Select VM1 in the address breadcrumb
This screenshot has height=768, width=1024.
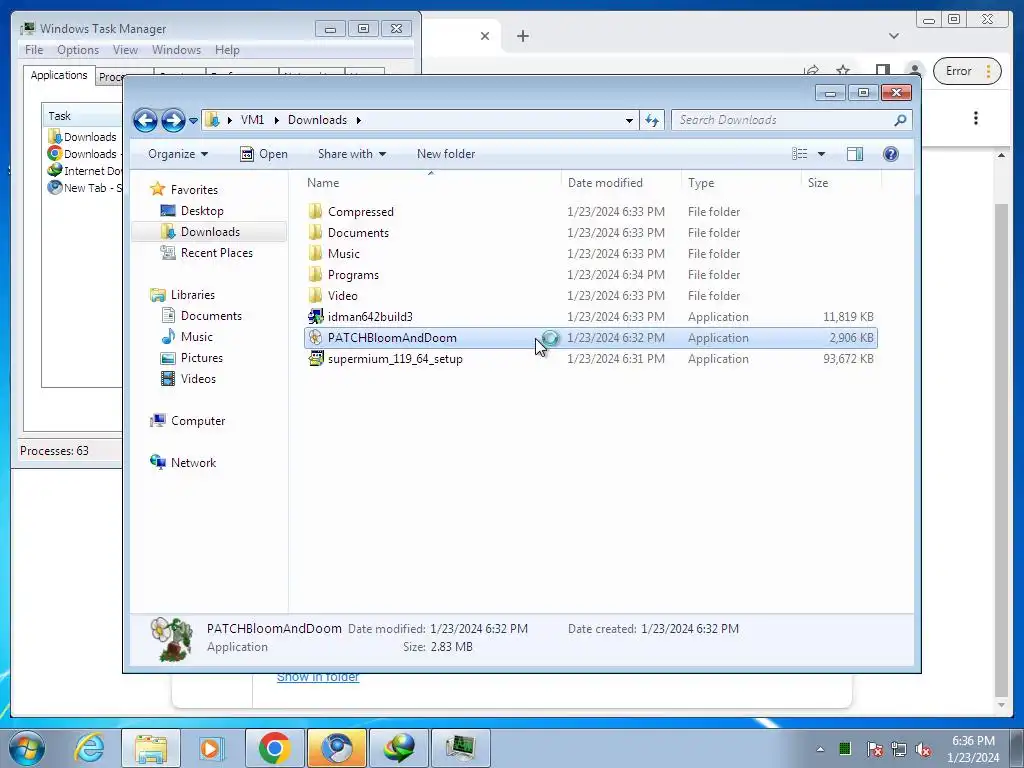click(x=252, y=120)
